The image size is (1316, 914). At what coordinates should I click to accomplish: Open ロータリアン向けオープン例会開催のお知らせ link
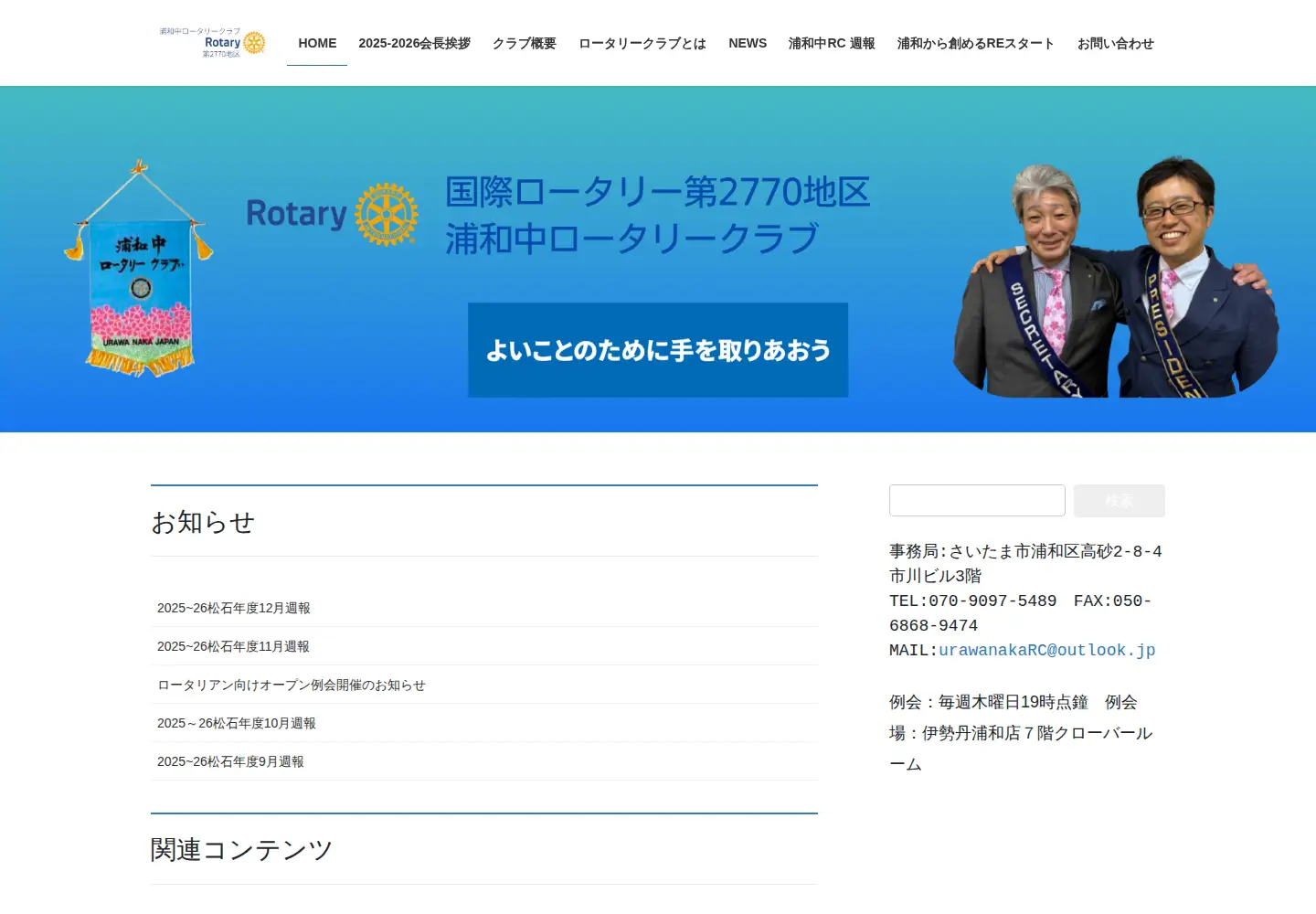pyautogui.click(x=292, y=685)
